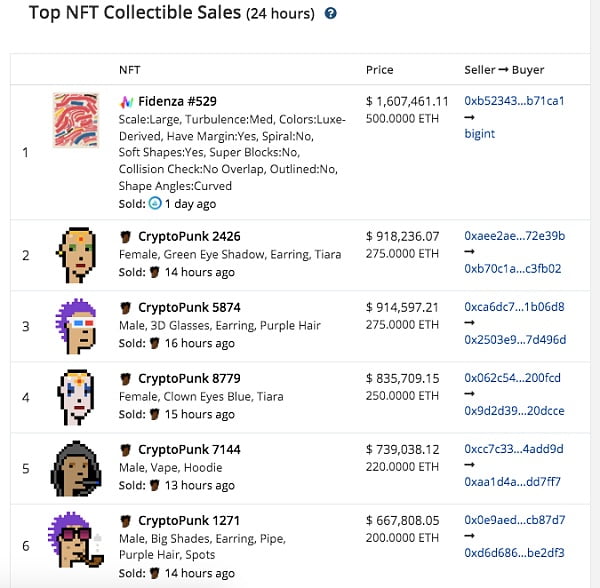Screen dimensions: 600x588
Task: Click the marketplace icon beside CryptoPunk 5874
Action: (126, 308)
